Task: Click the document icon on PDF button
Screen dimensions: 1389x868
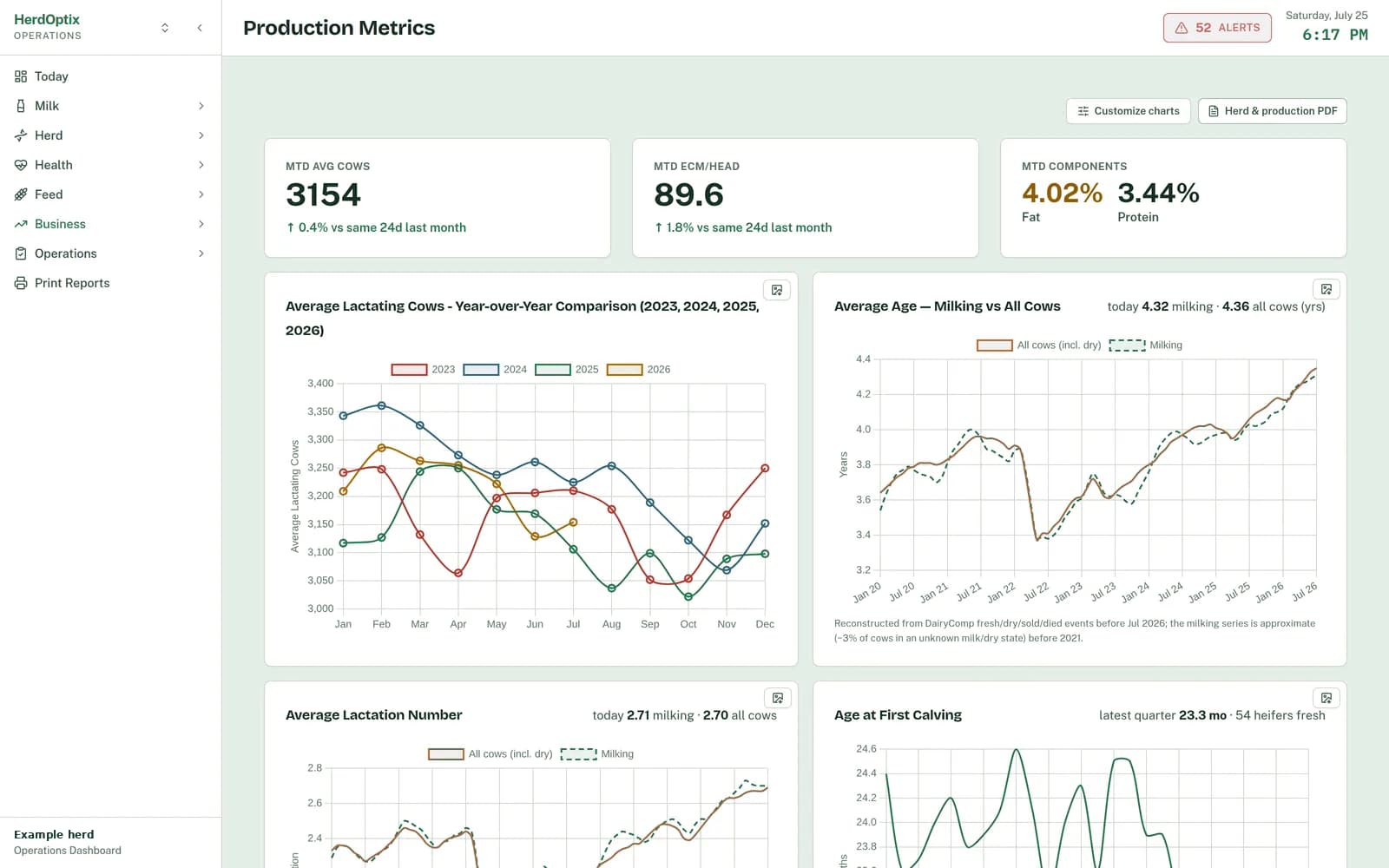Action: (x=1214, y=111)
